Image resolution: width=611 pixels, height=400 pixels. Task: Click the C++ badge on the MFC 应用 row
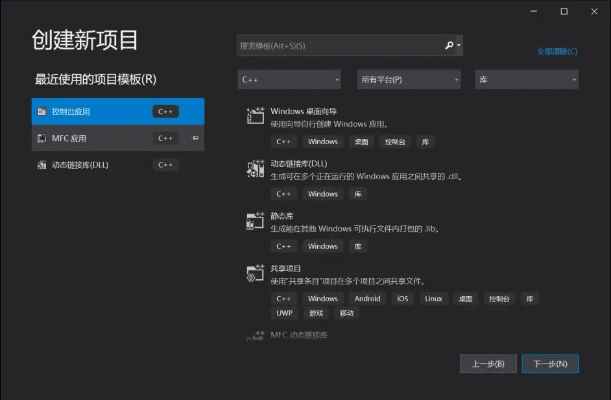166,138
